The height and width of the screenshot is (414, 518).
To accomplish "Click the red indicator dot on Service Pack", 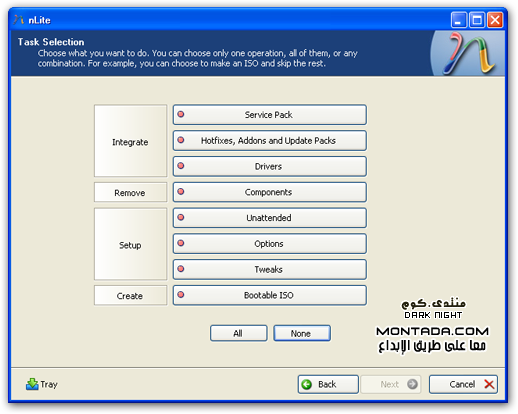I will 181,114.
